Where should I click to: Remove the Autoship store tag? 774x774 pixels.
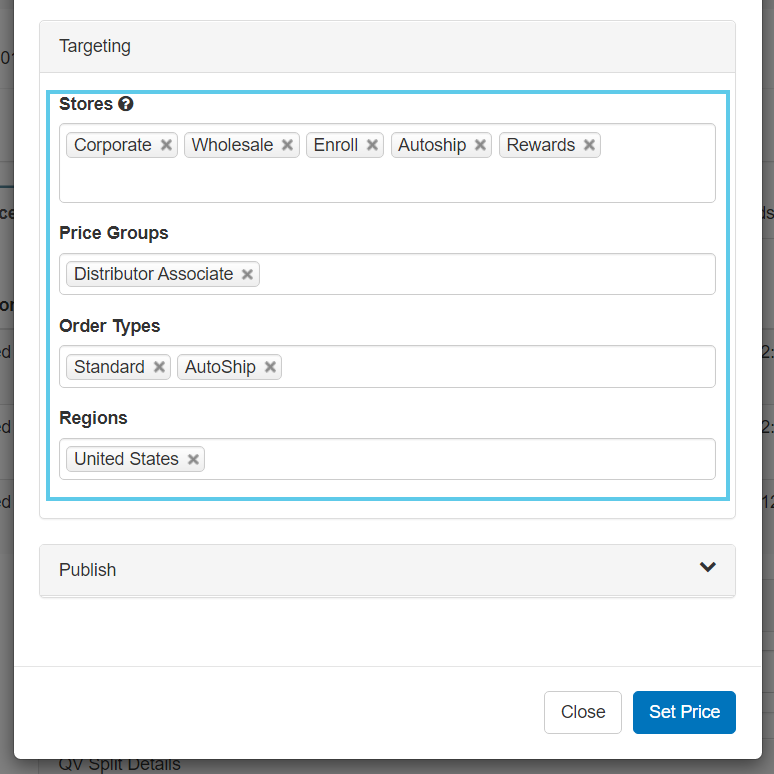(480, 145)
